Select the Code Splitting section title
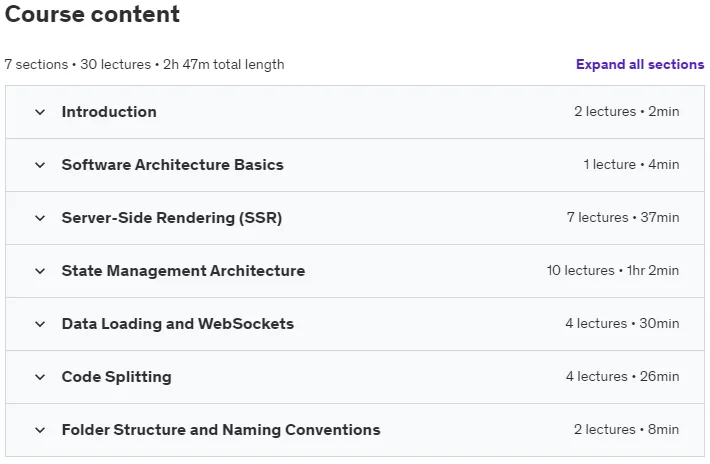Screen dimensions: 710x464 (116, 377)
